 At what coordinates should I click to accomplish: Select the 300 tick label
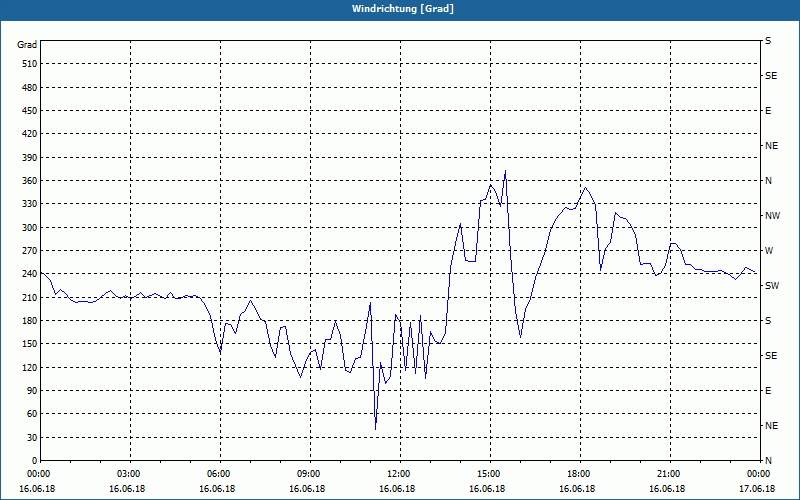click(x=30, y=228)
